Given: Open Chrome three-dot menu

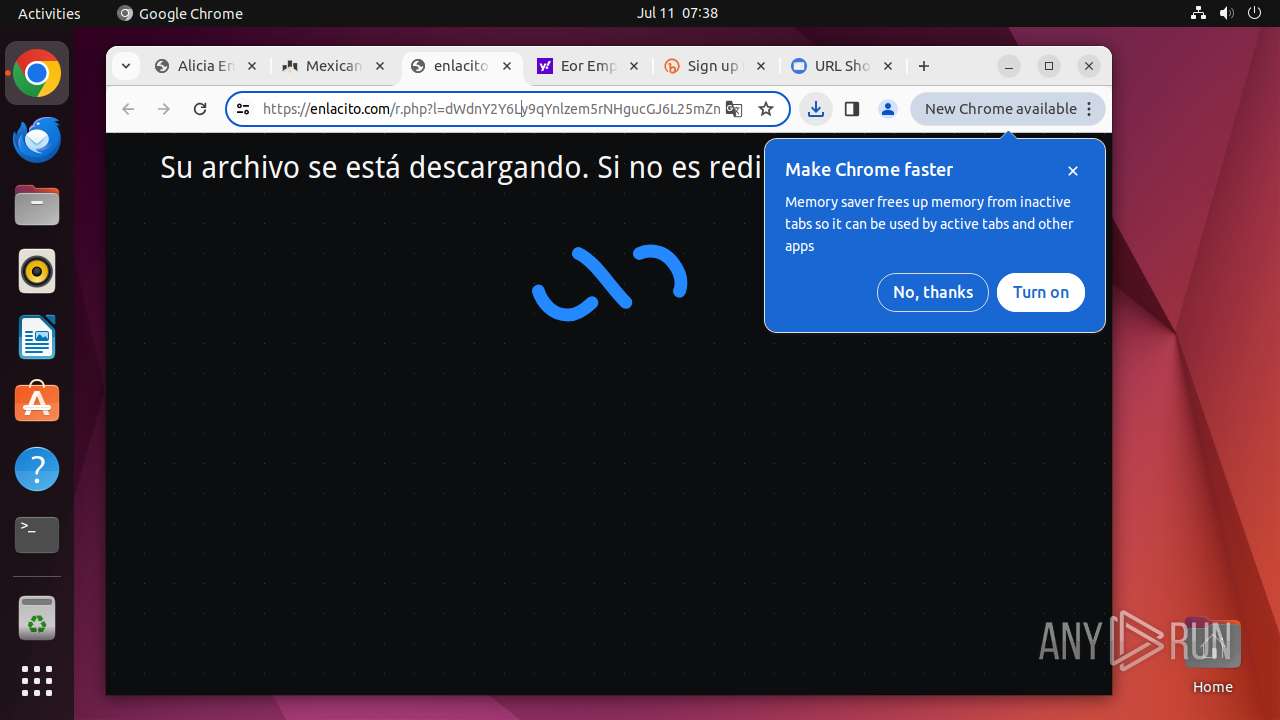Looking at the screenshot, I should pyautogui.click(x=1089, y=109).
